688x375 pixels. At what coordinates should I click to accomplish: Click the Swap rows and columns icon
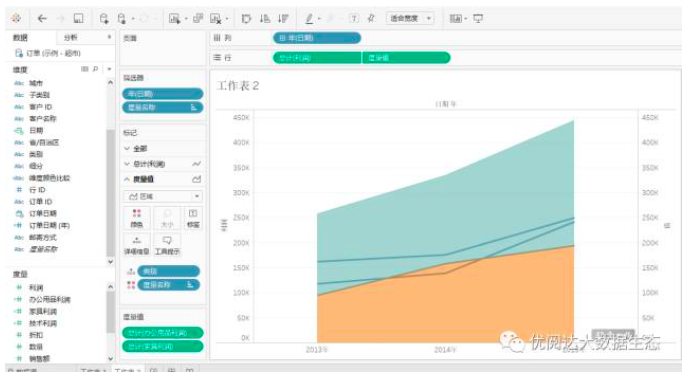[x=246, y=18]
